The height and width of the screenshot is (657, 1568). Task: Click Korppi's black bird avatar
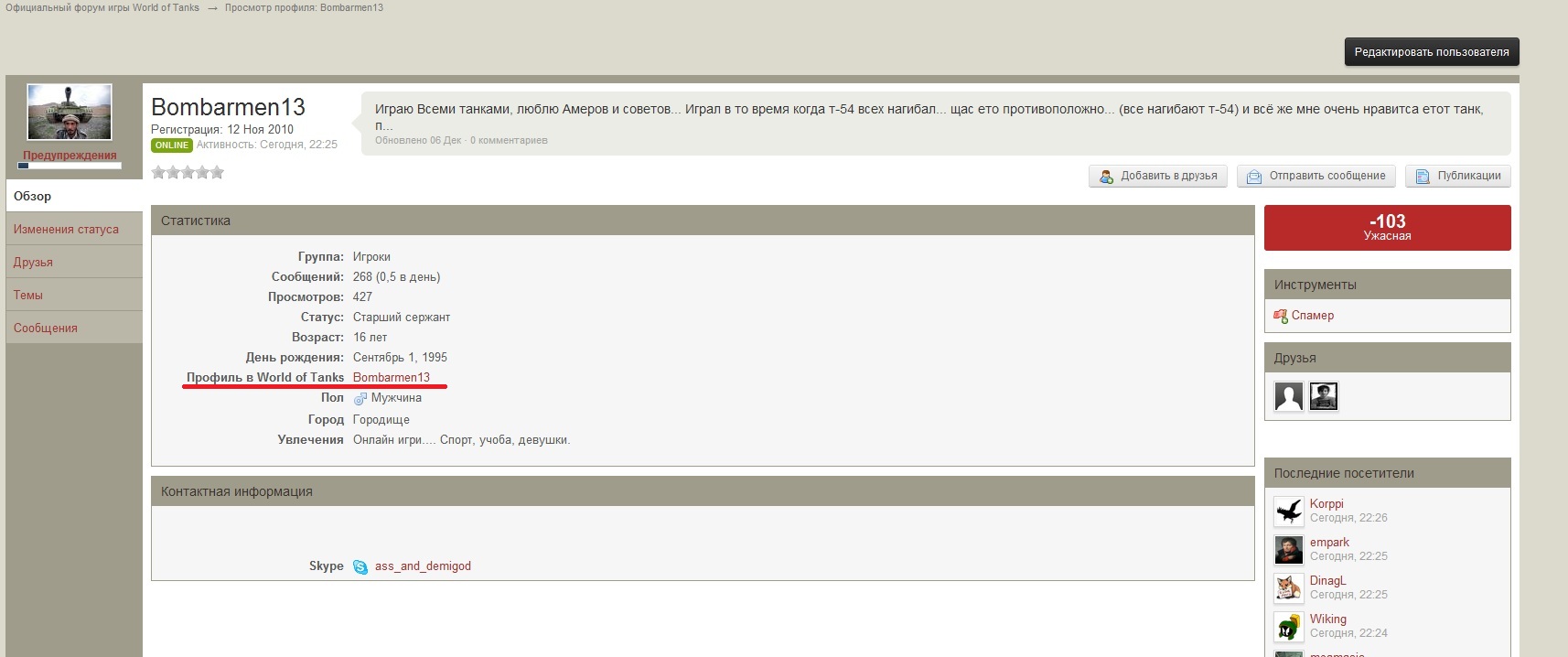1289,512
